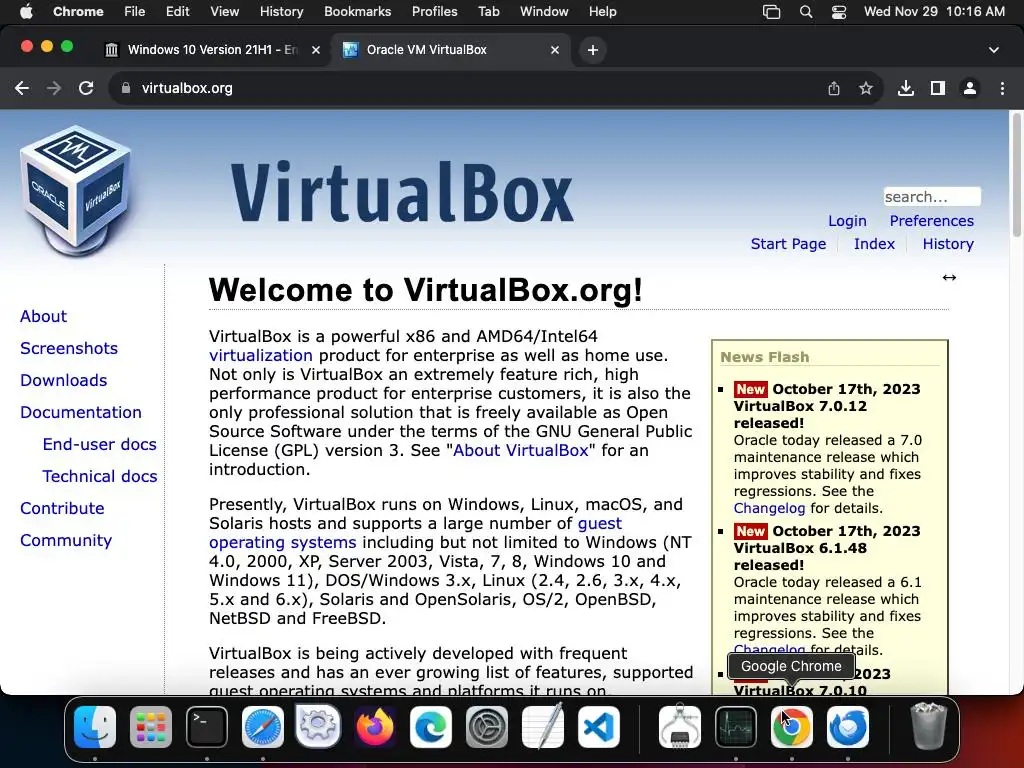Open Spotlight search in menu bar

pyautogui.click(x=806, y=12)
